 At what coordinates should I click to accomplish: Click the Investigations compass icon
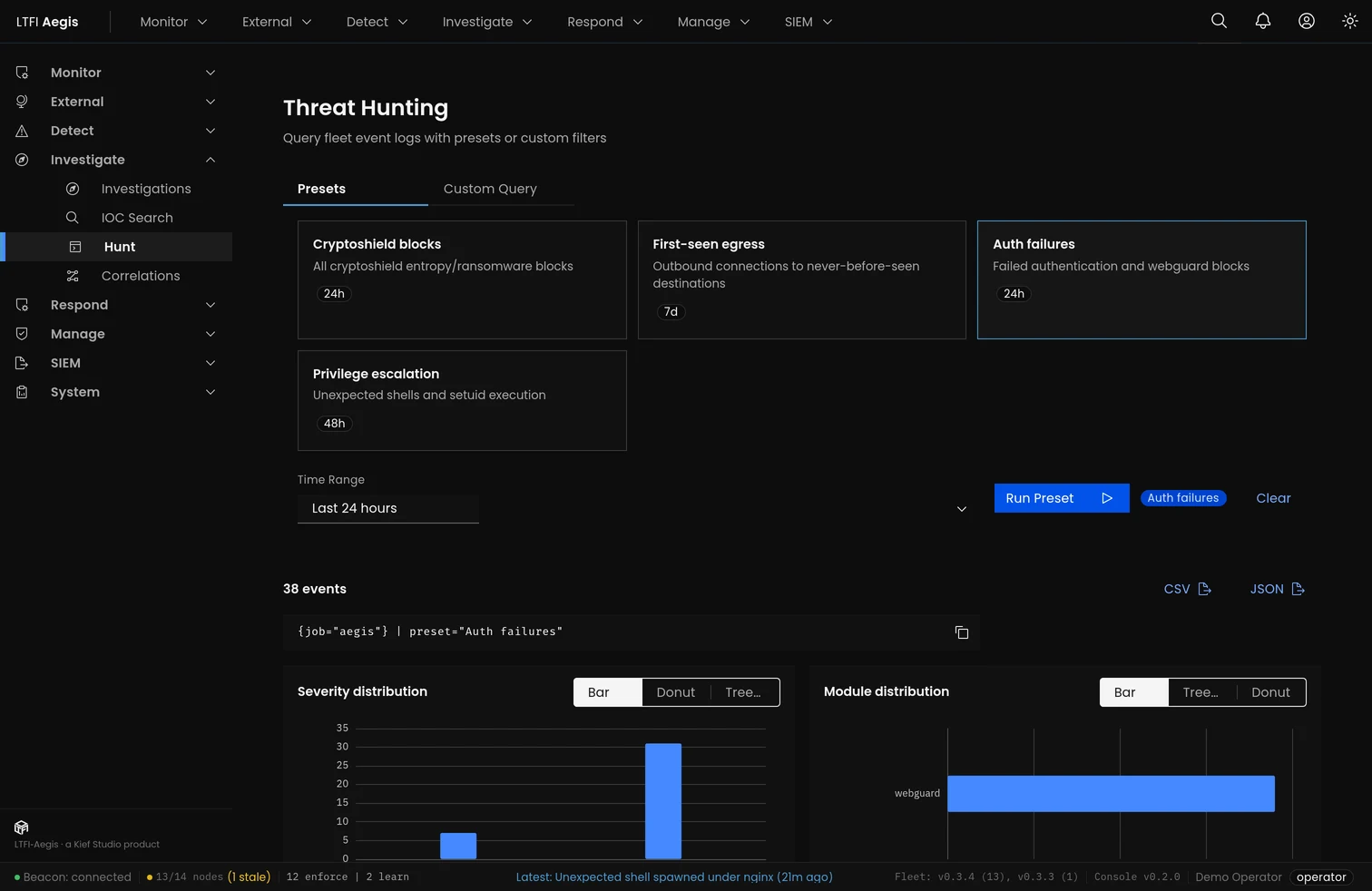point(73,189)
